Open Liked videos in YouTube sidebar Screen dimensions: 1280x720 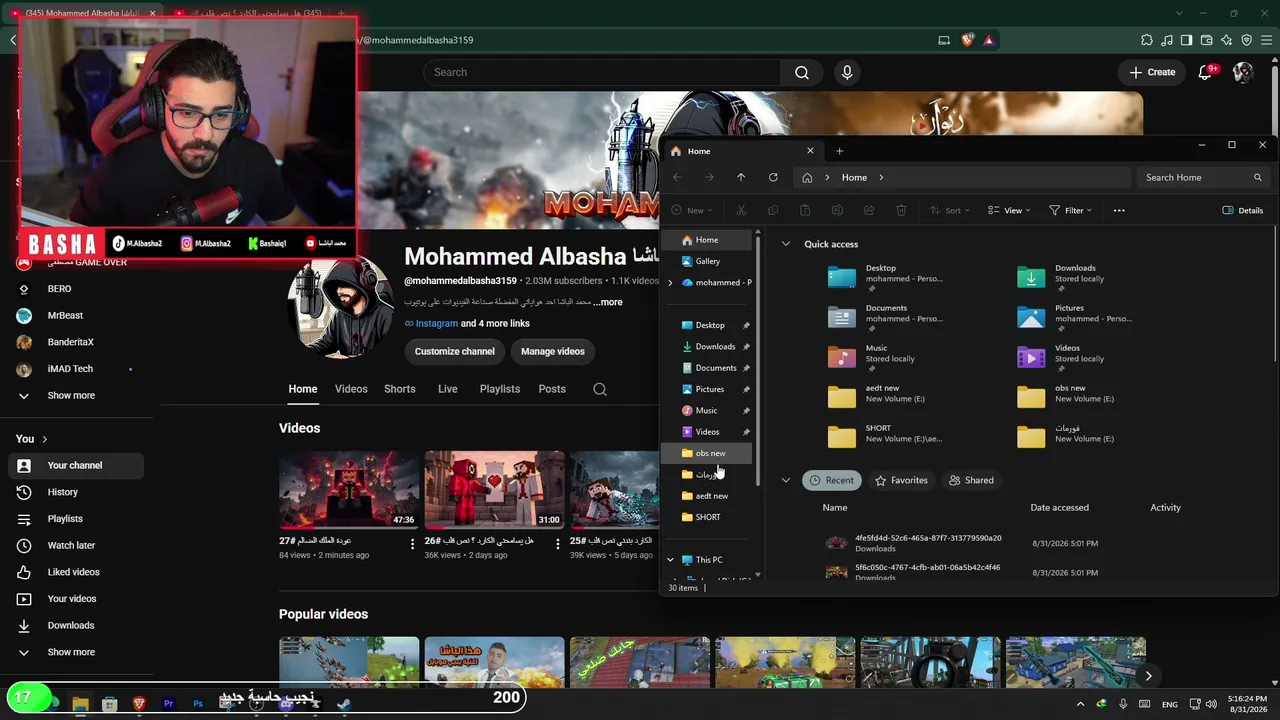pos(73,572)
